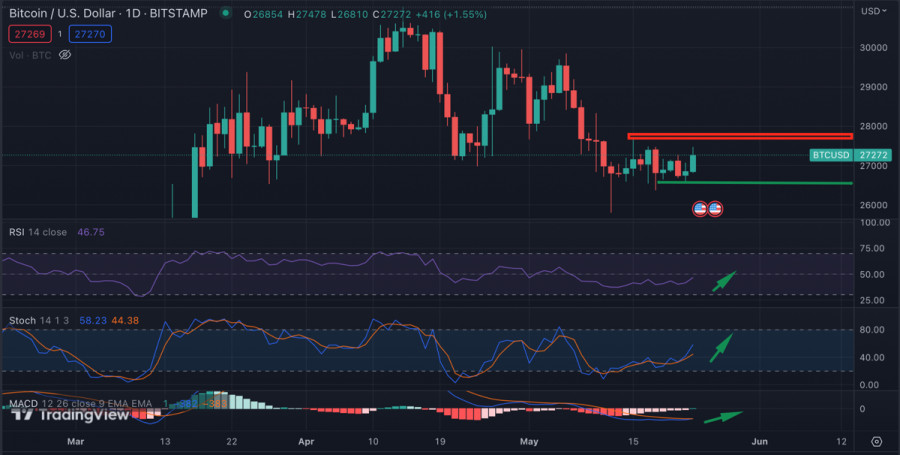
Task: Open chart settings gear icon
Action: pos(876,441)
